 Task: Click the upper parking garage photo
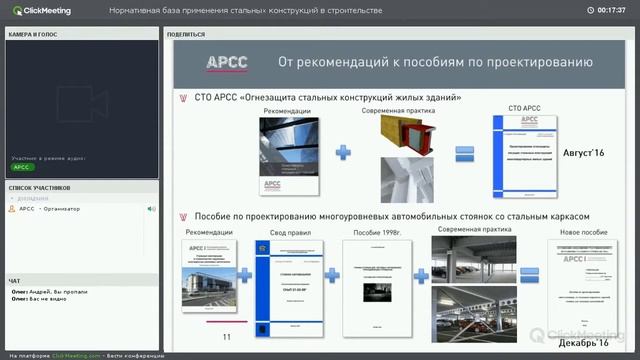[x=474, y=260]
